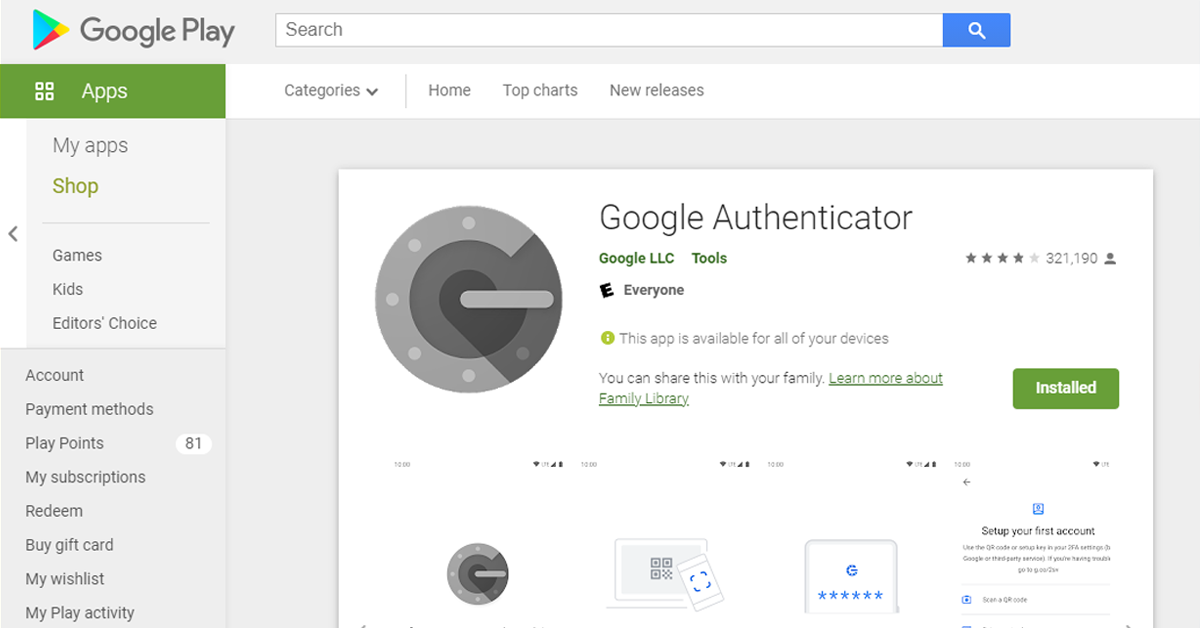The image size is (1200, 628).
Task: Open the Account page
Action: (x=54, y=375)
